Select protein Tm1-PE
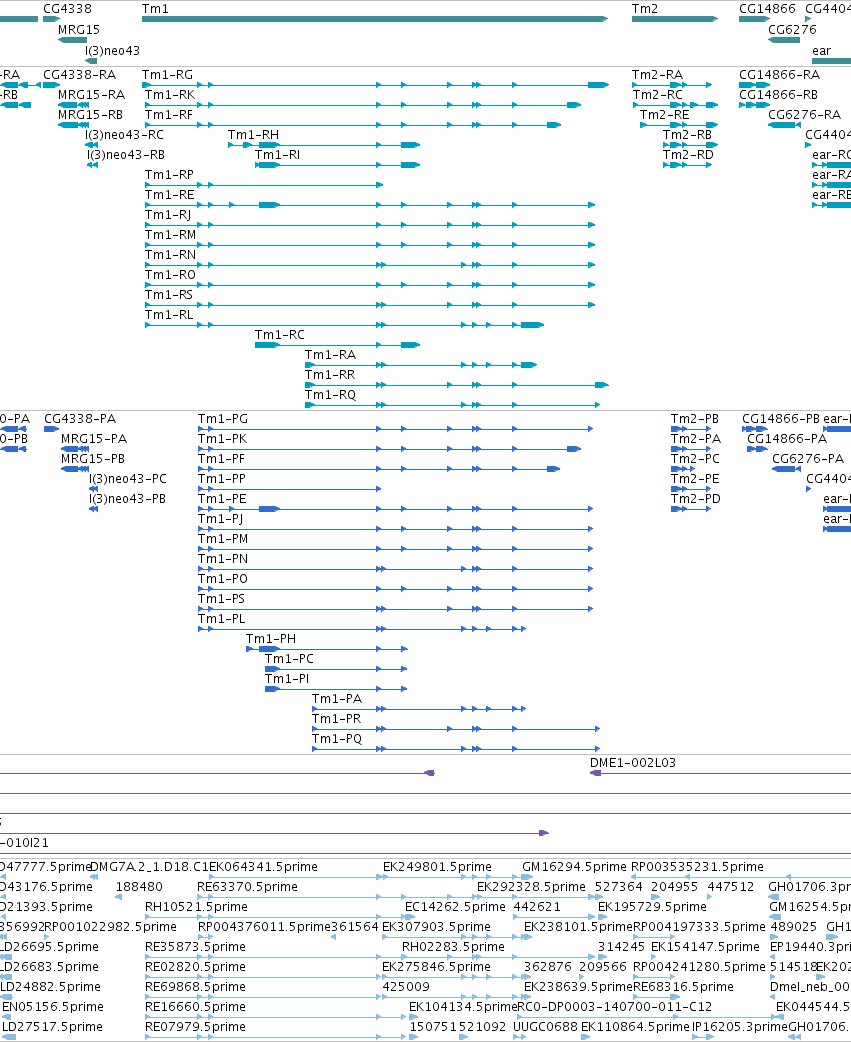 click(395, 509)
